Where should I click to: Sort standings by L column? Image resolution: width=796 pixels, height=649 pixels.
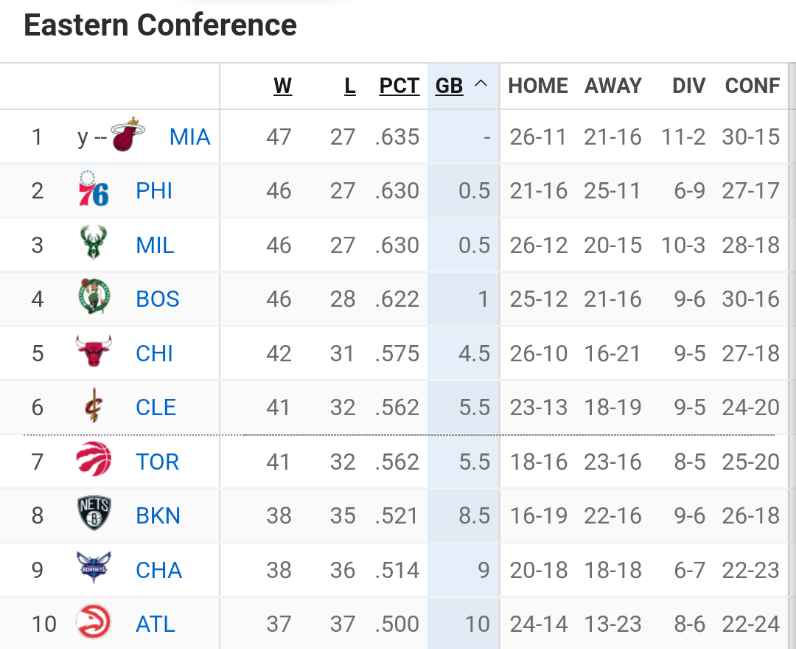(350, 86)
